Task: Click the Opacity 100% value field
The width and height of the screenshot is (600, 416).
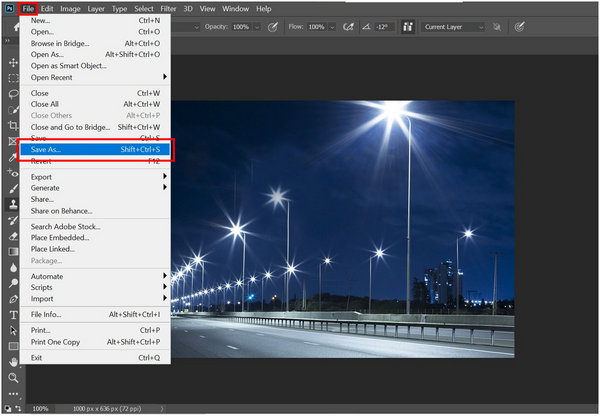Action: (241, 27)
